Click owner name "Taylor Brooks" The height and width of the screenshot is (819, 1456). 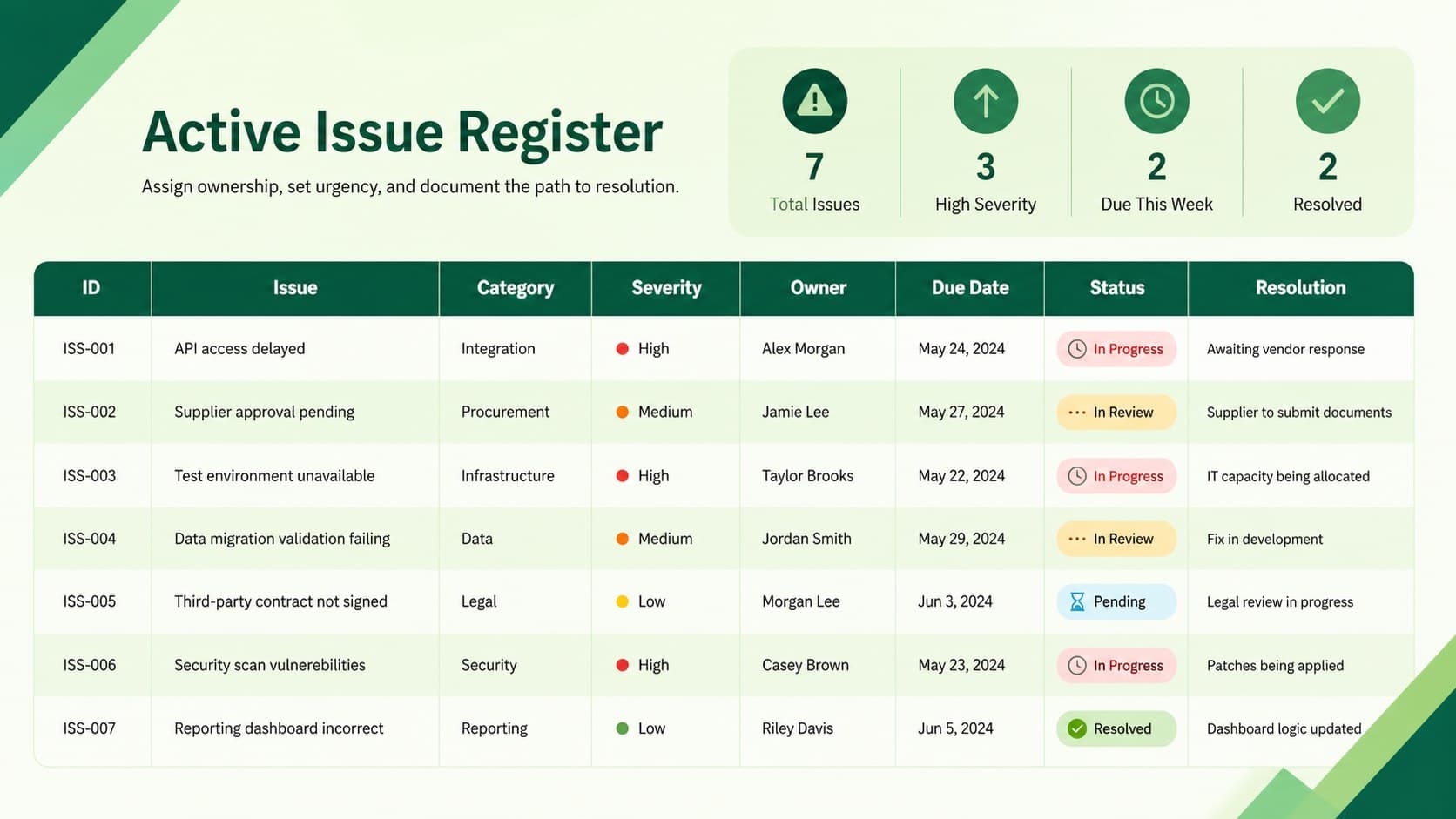click(807, 476)
